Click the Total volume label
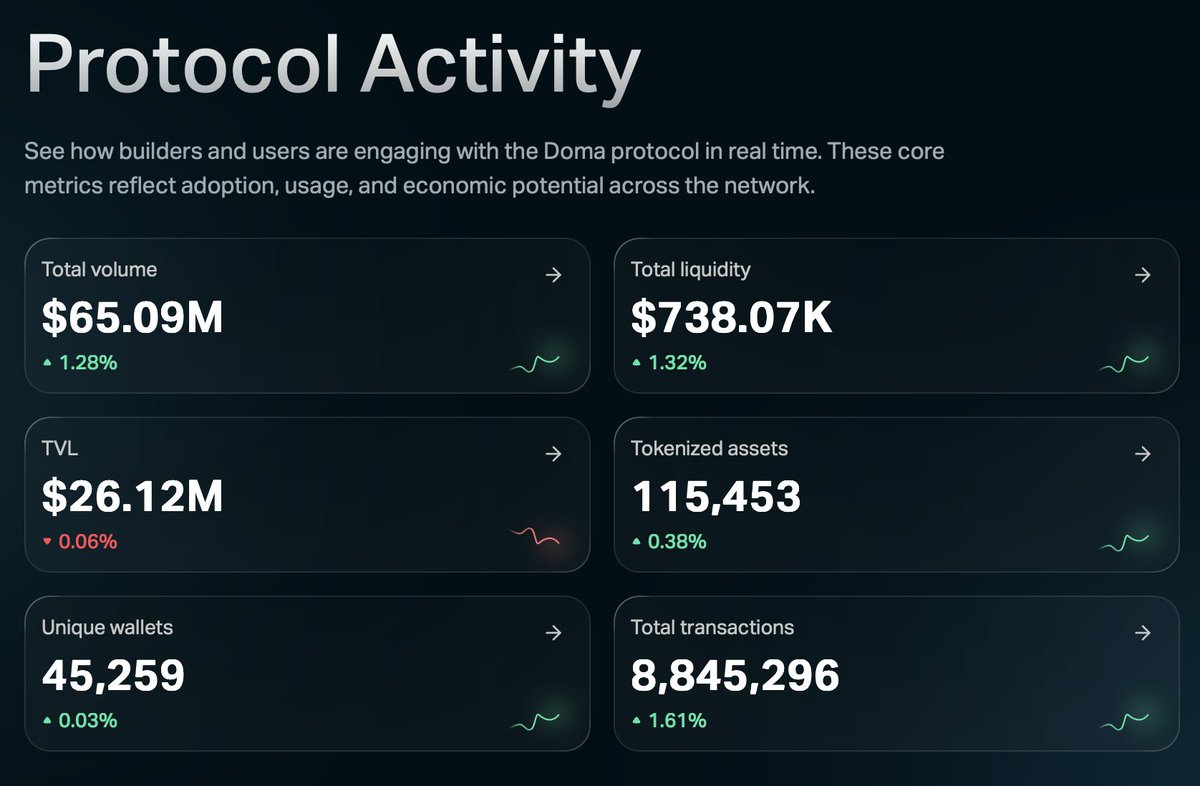The image size is (1200, 786). pos(99,269)
